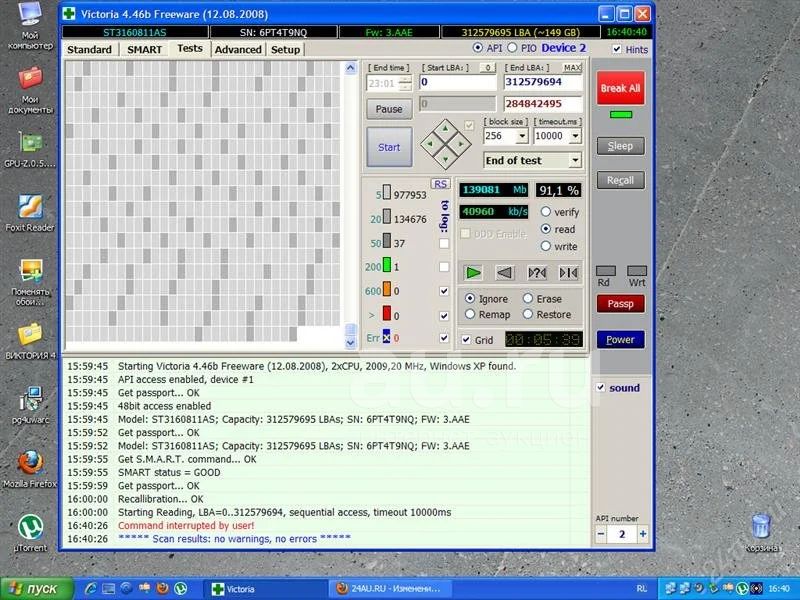This screenshot has height=600, width=800.
Task: Click Internet Explorer quick launch icon
Action: pos(91,588)
